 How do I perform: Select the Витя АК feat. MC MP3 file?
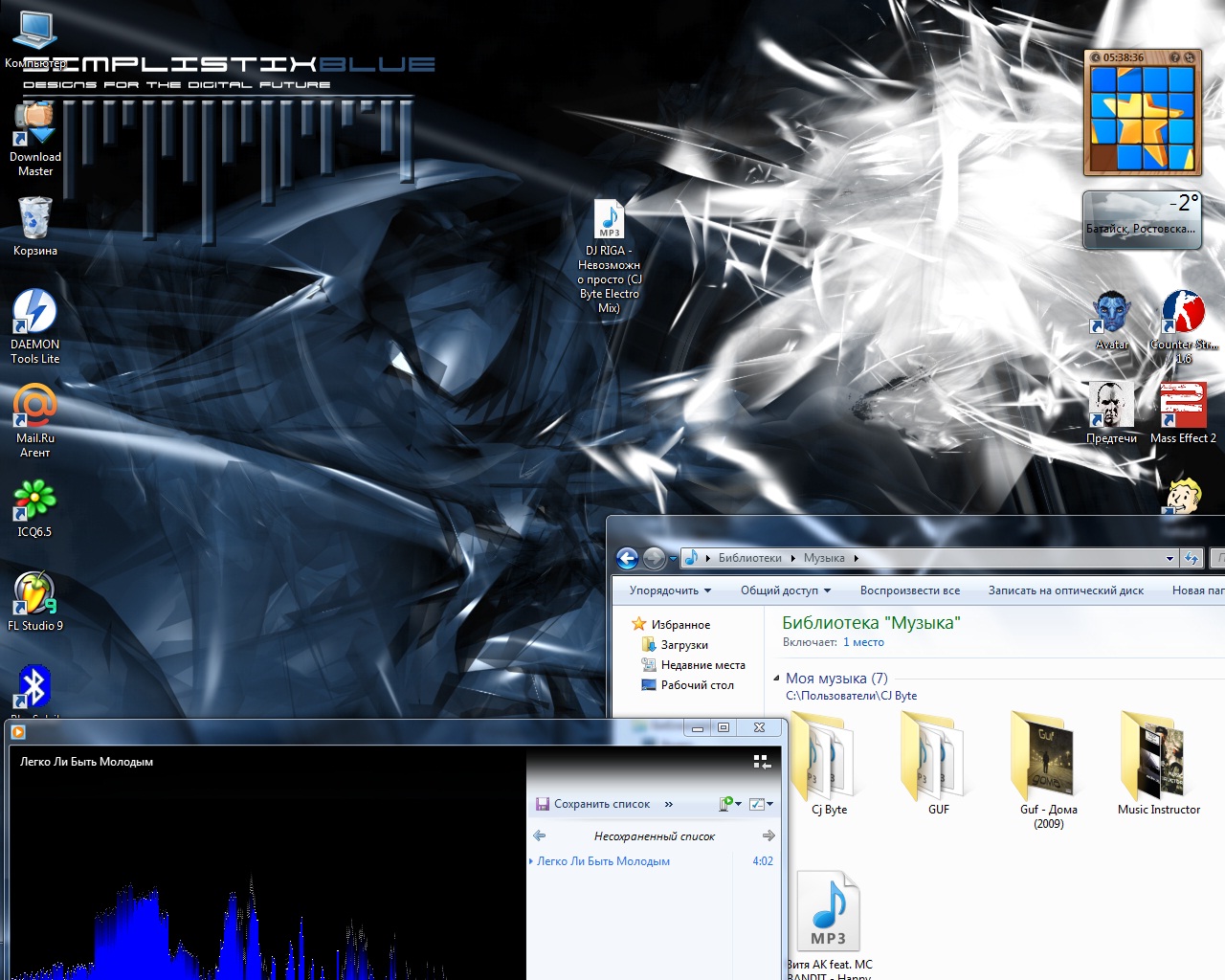tap(829, 924)
